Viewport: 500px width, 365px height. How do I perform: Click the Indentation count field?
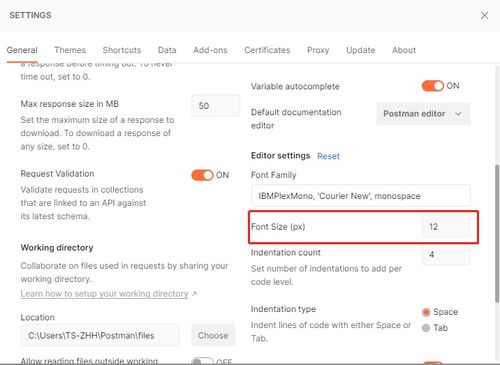coord(446,255)
